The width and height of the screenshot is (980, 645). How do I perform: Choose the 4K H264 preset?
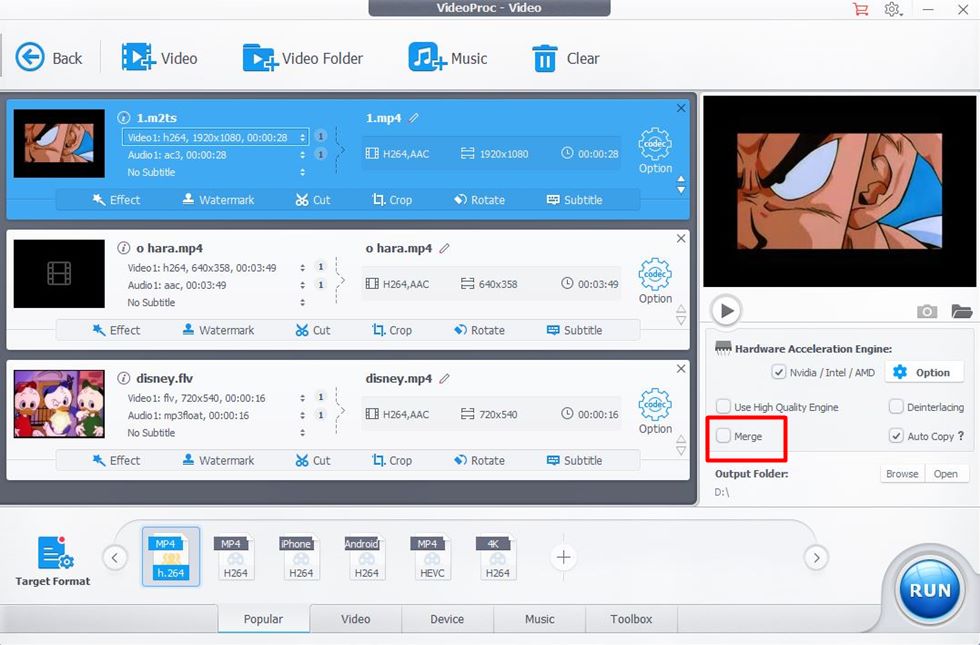click(498, 557)
